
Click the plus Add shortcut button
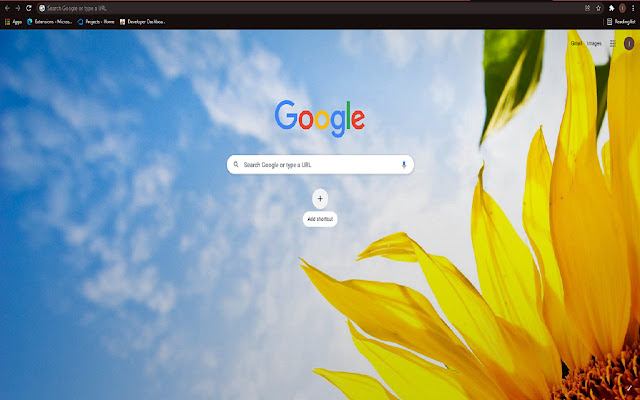tap(320, 199)
